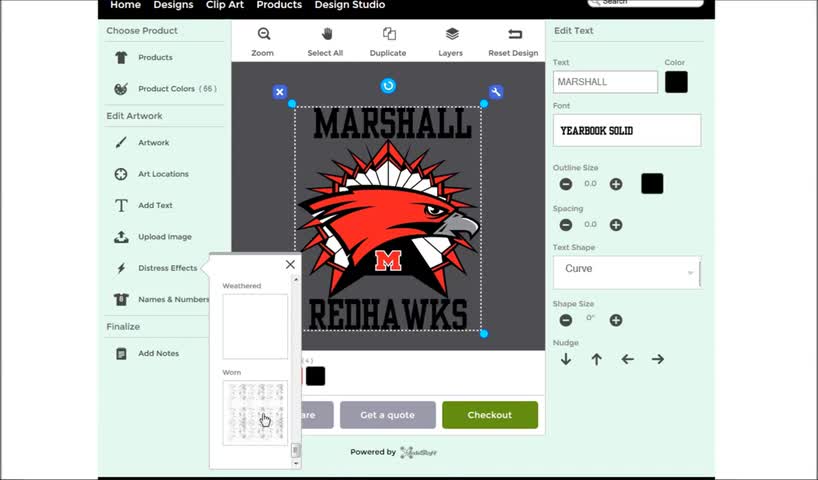Choose Add Text tool
The image size is (818, 480).
coord(143,205)
